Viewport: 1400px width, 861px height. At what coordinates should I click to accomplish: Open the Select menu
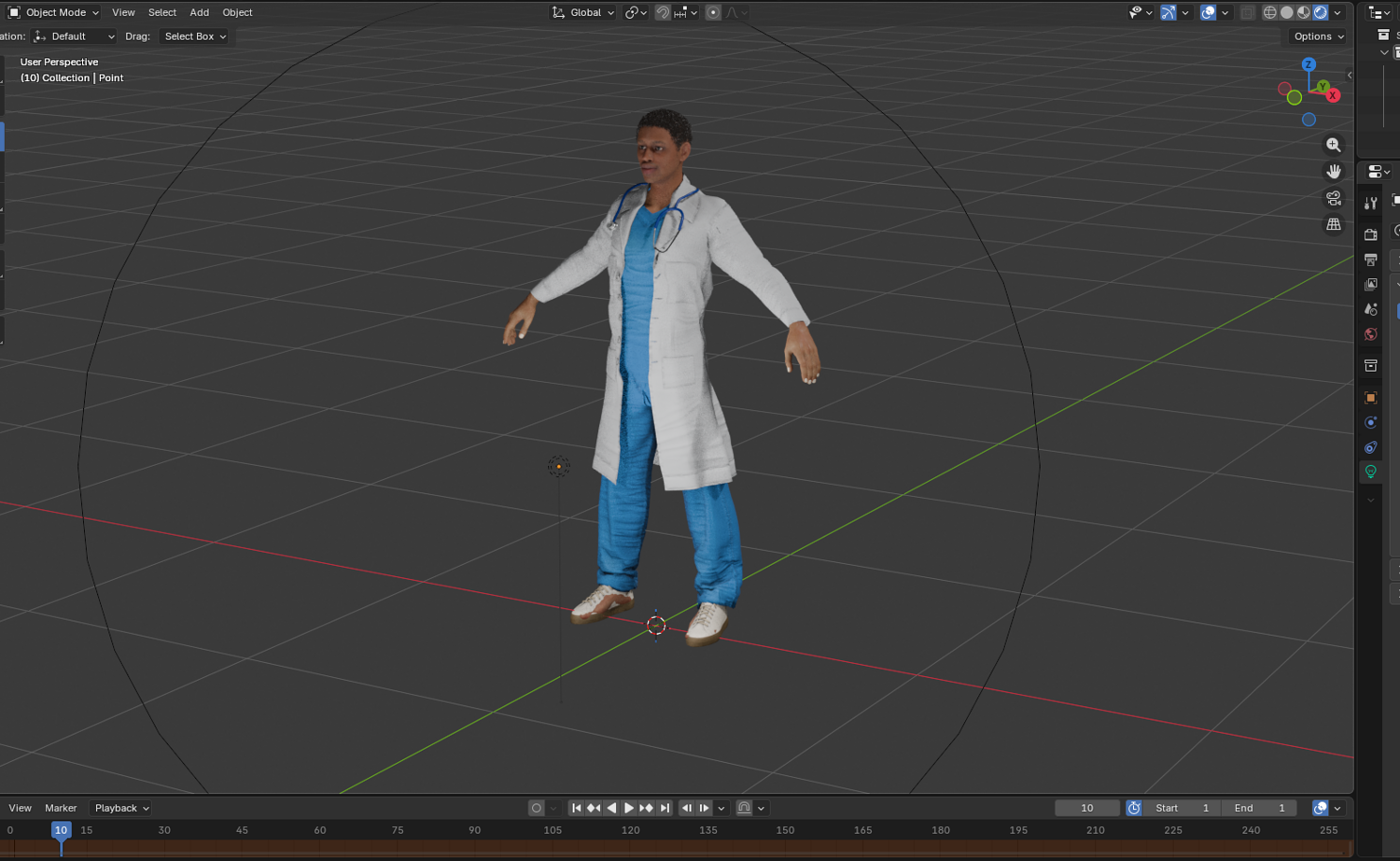pyautogui.click(x=162, y=12)
